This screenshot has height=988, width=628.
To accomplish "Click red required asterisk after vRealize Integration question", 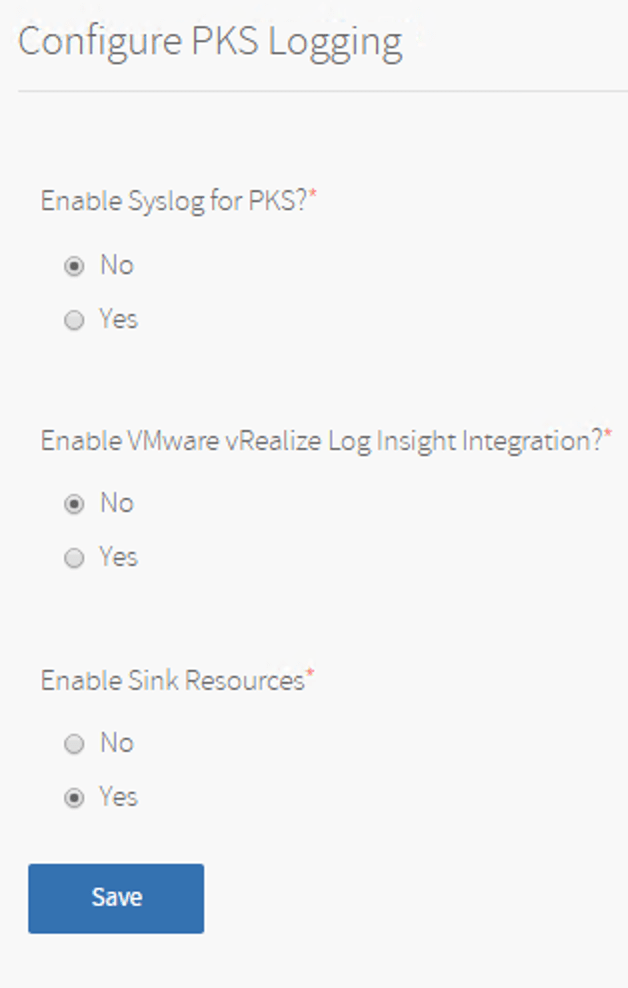I will click(x=608, y=436).
